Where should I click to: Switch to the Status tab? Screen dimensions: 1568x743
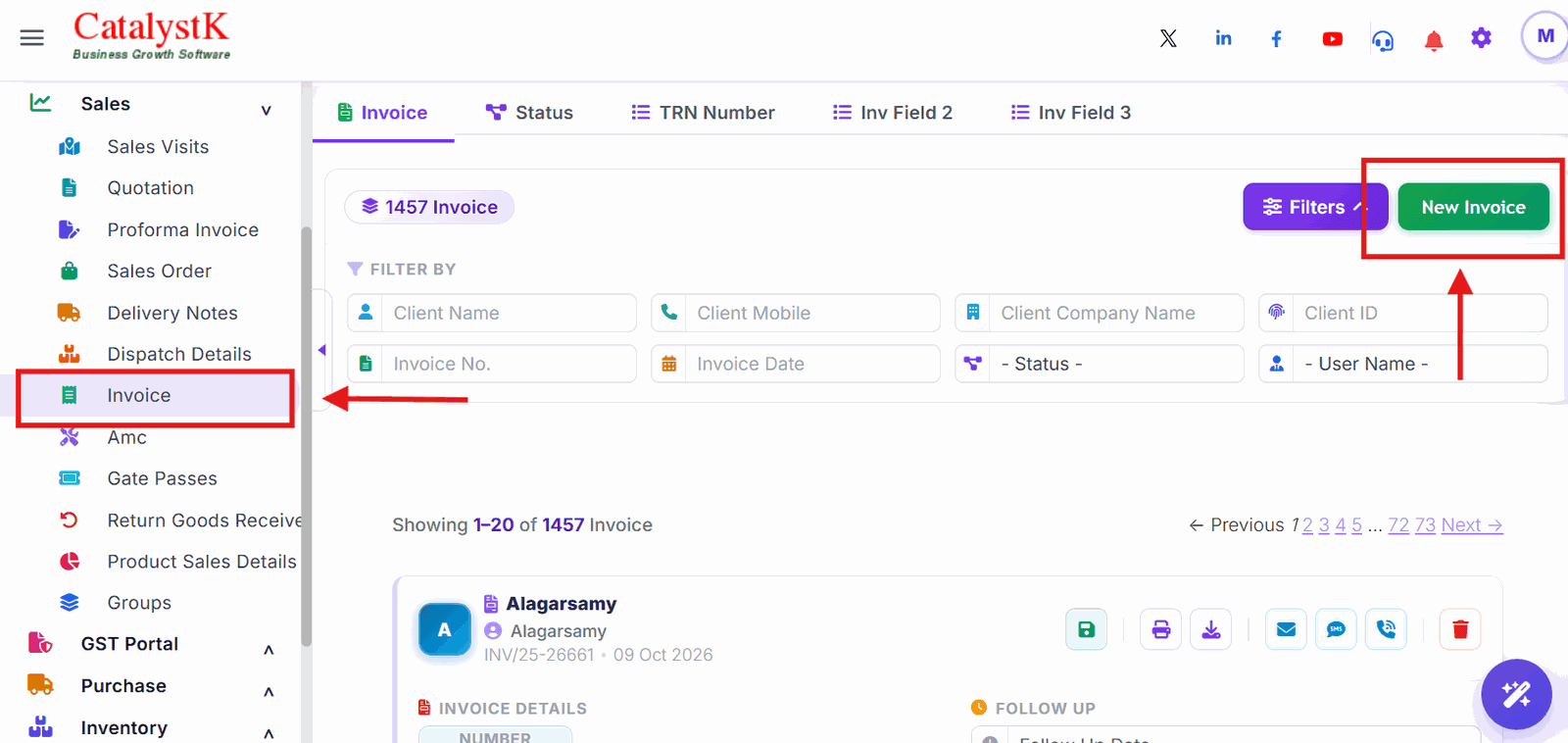[529, 113]
